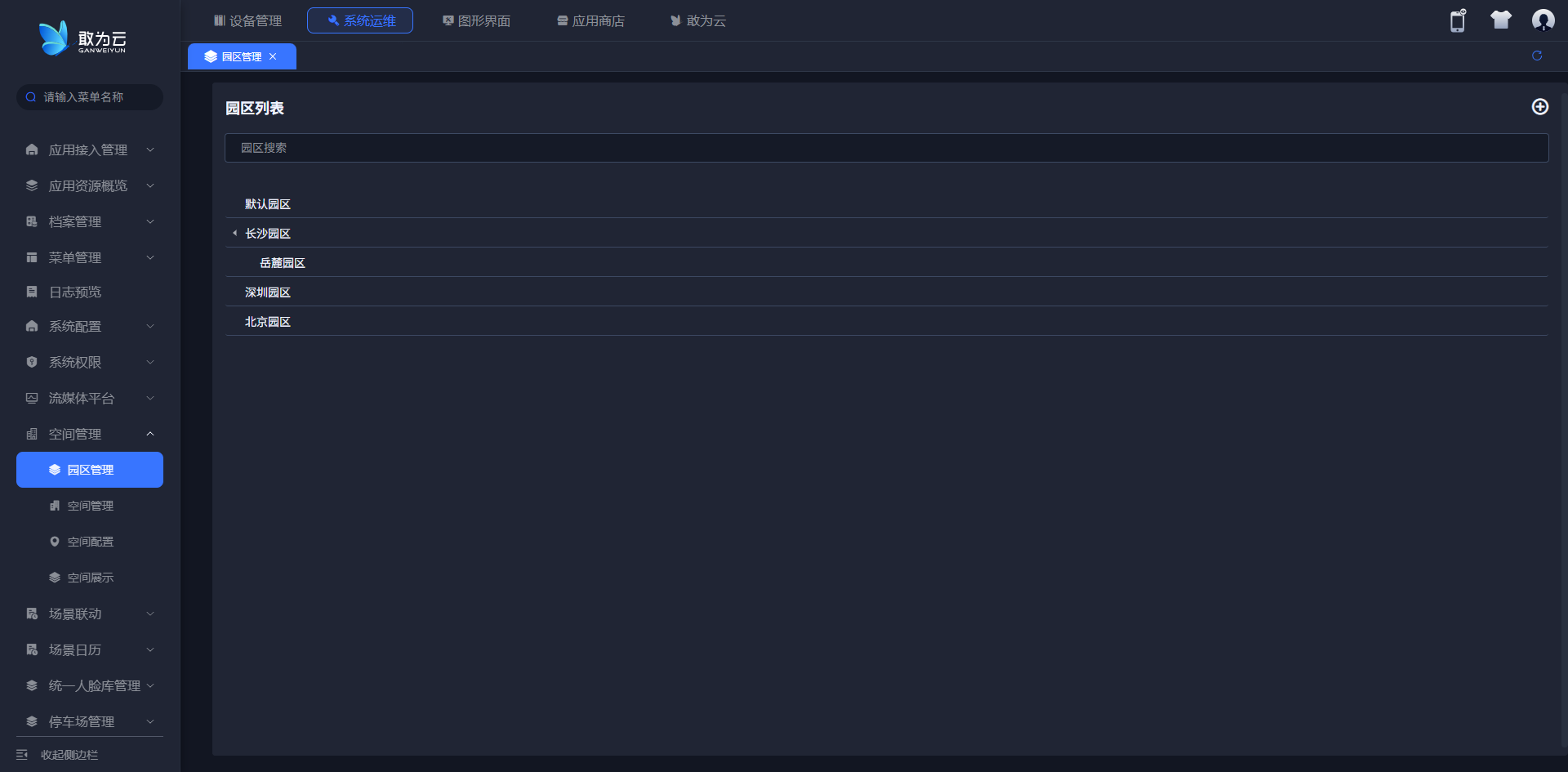
Task: Open 统一人脸库管理 in the sidebar
Action: [x=90, y=685]
